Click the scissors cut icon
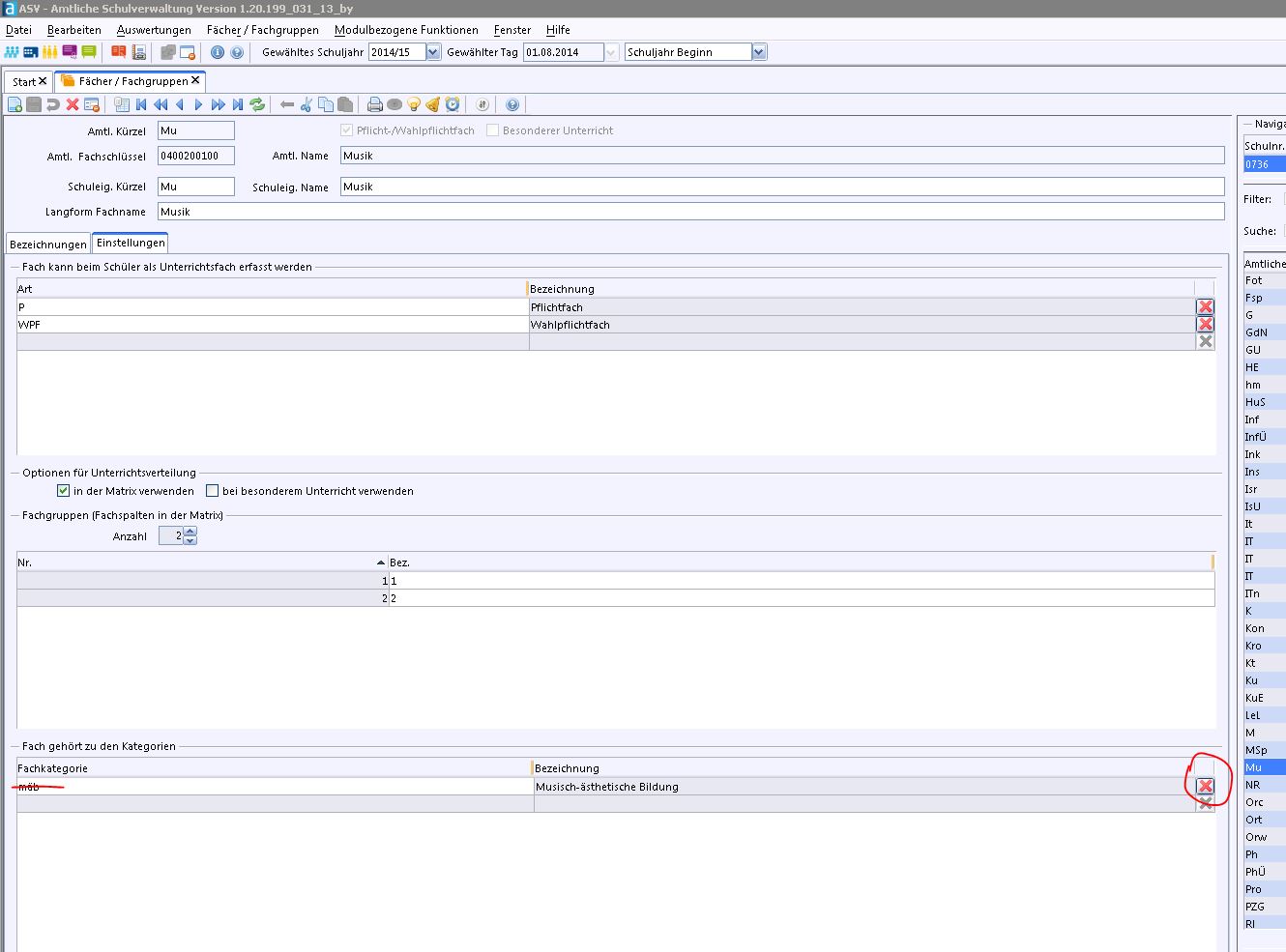Image resolution: width=1286 pixels, height=952 pixels. (x=307, y=104)
